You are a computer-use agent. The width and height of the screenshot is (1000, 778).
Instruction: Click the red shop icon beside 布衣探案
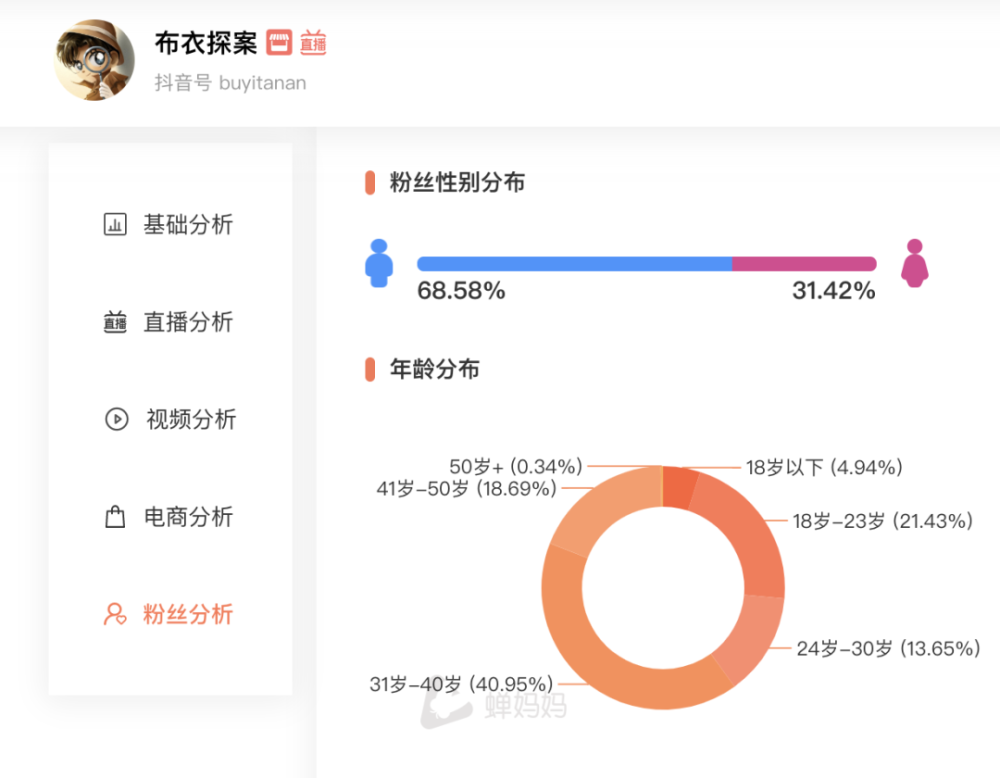pyautogui.click(x=279, y=43)
